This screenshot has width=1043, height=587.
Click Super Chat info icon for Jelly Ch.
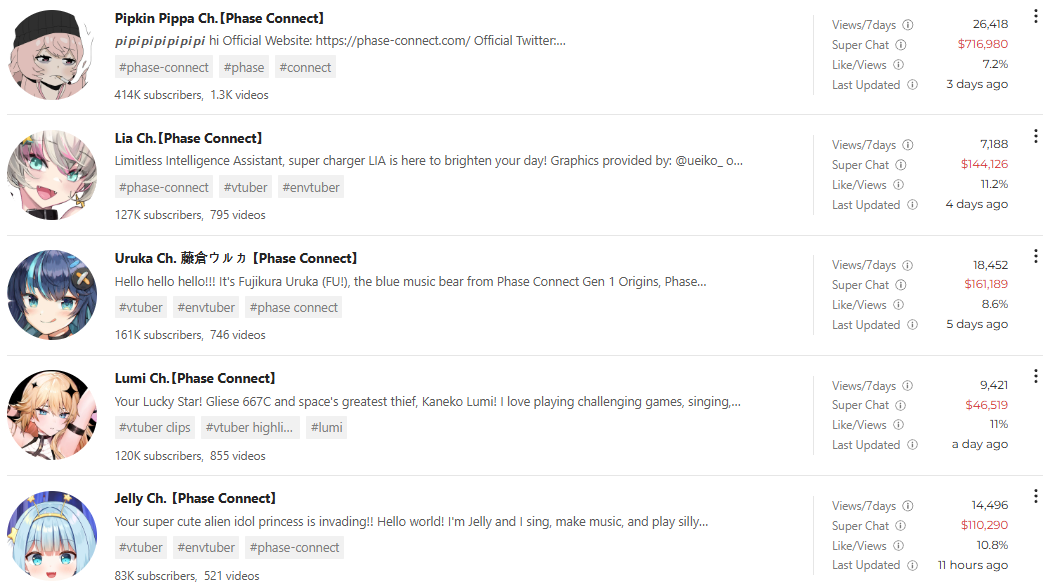point(901,525)
